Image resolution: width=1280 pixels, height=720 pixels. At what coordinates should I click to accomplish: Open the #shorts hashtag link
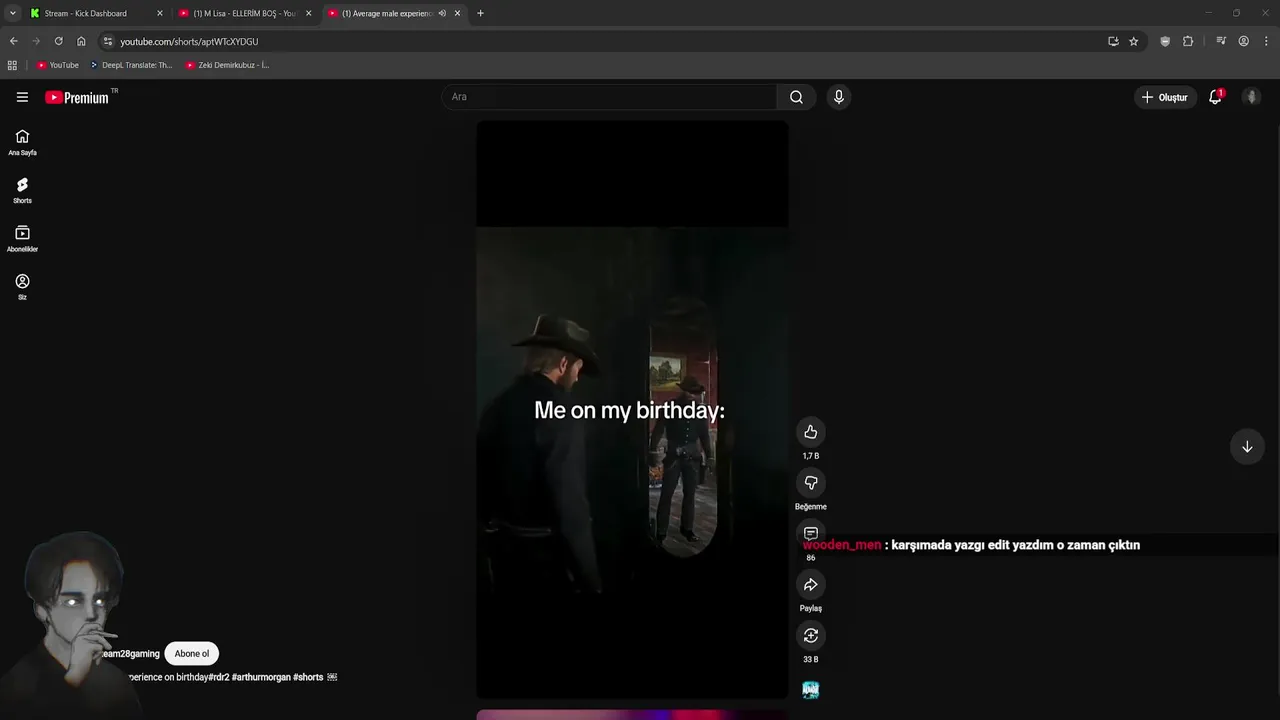pos(308,677)
